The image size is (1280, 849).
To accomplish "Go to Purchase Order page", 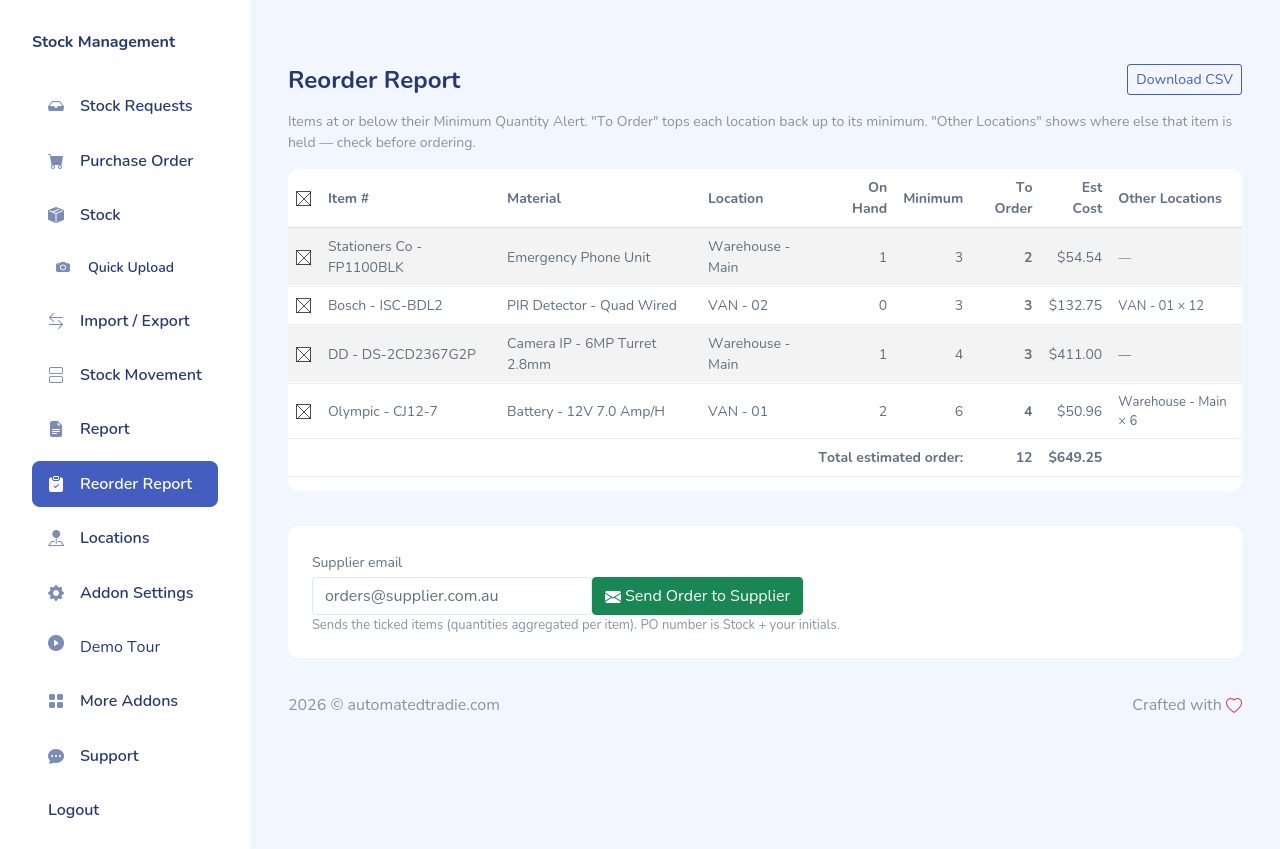I will coord(125,161).
